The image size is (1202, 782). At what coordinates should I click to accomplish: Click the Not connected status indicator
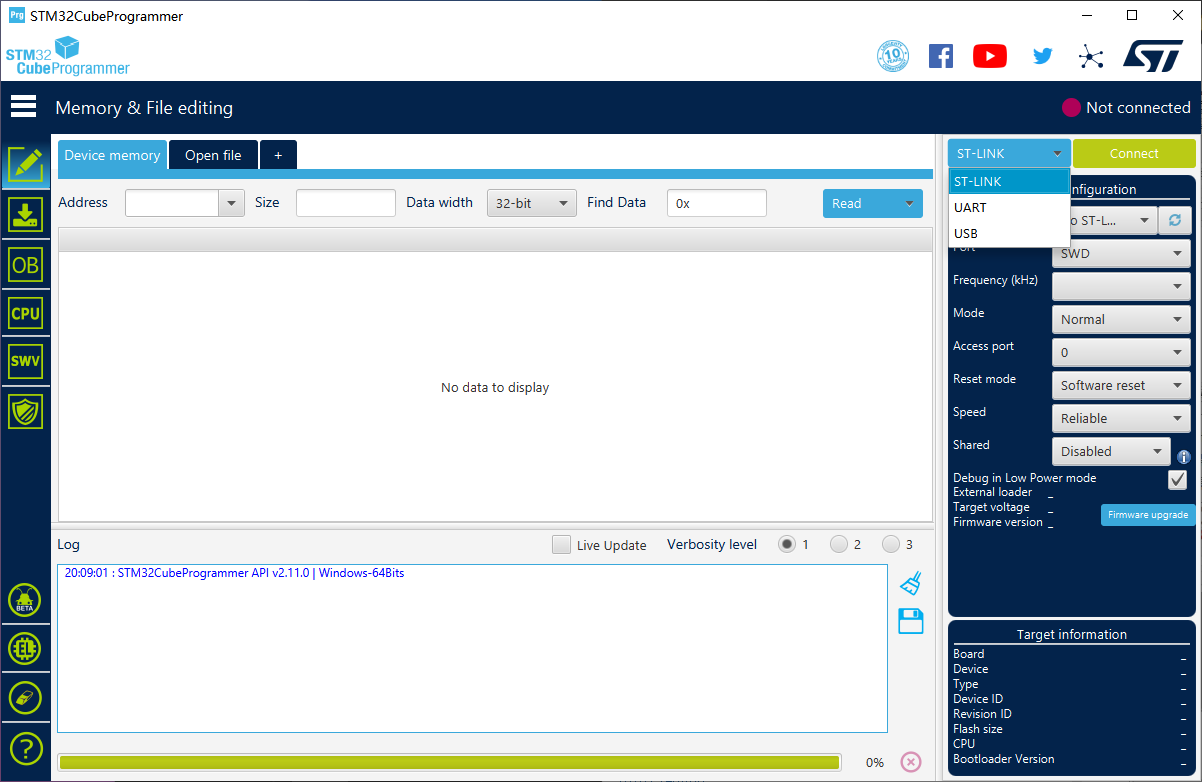[x=1126, y=107]
